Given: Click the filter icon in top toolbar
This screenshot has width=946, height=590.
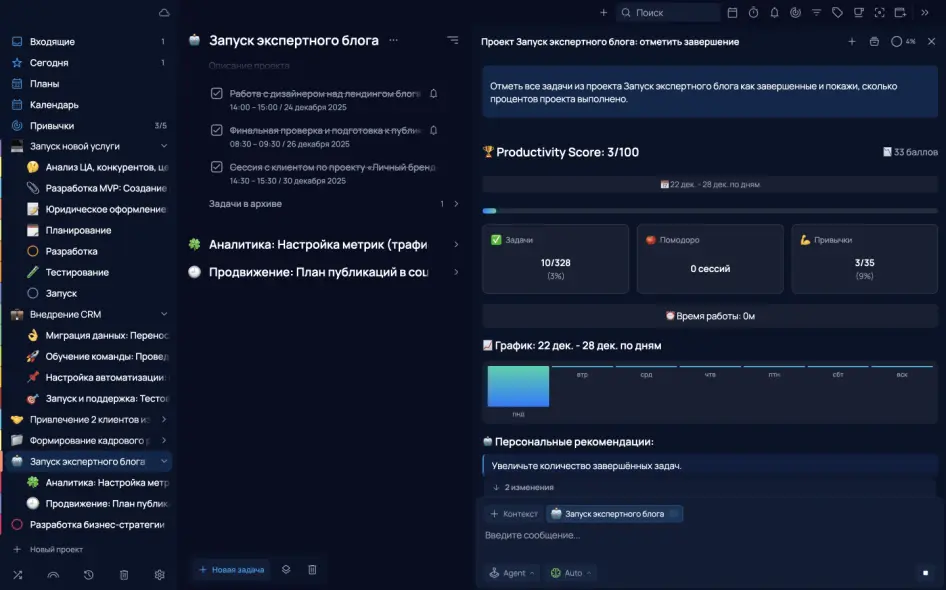Looking at the screenshot, I should 816,13.
